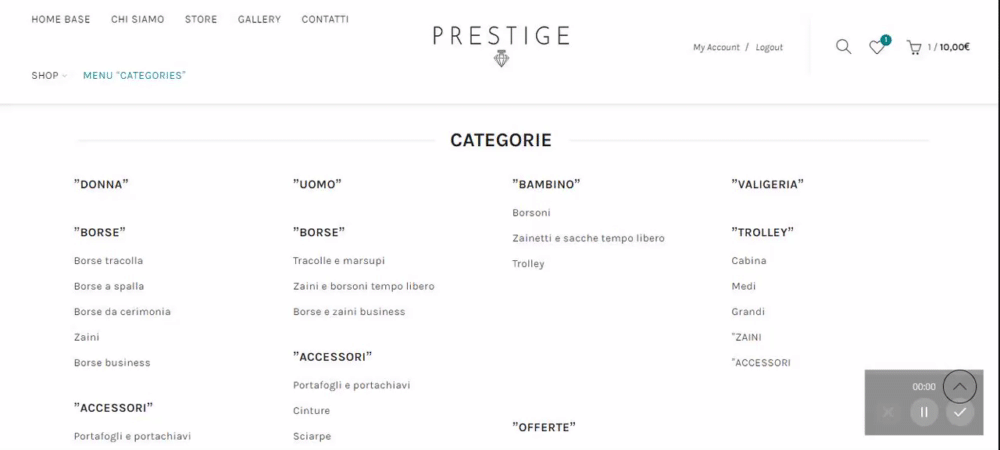Finish recording with the checkmark button
The image size is (1000, 450).
[960, 412]
